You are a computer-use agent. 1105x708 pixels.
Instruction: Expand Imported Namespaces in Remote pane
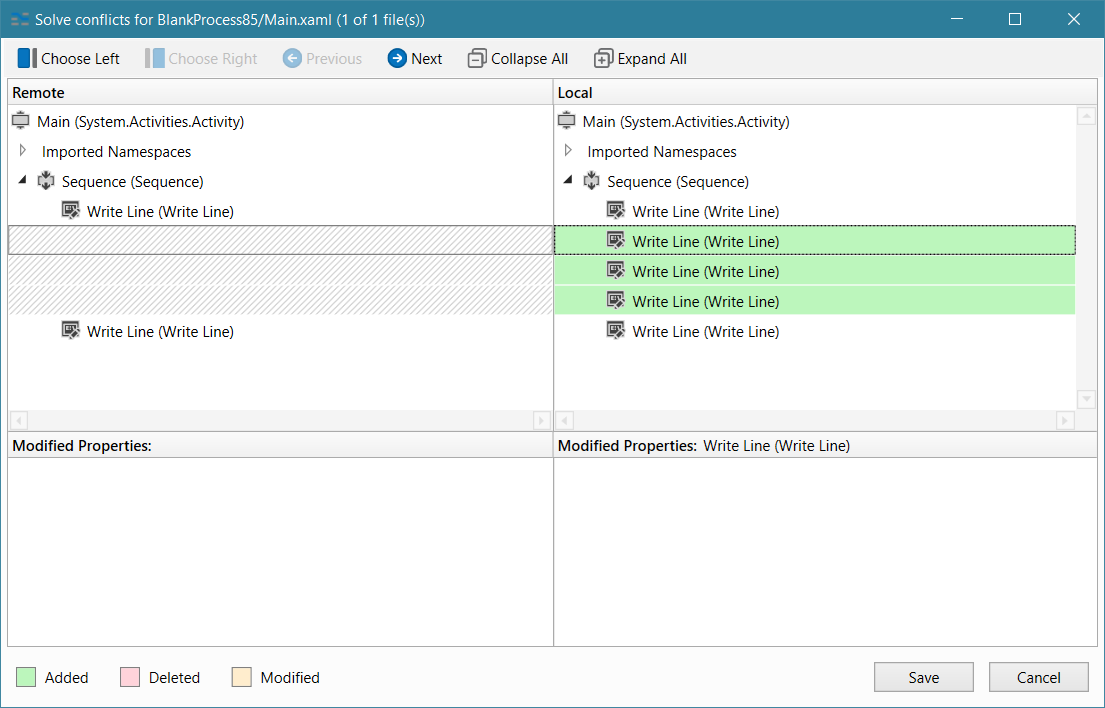click(x=23, y=151)
